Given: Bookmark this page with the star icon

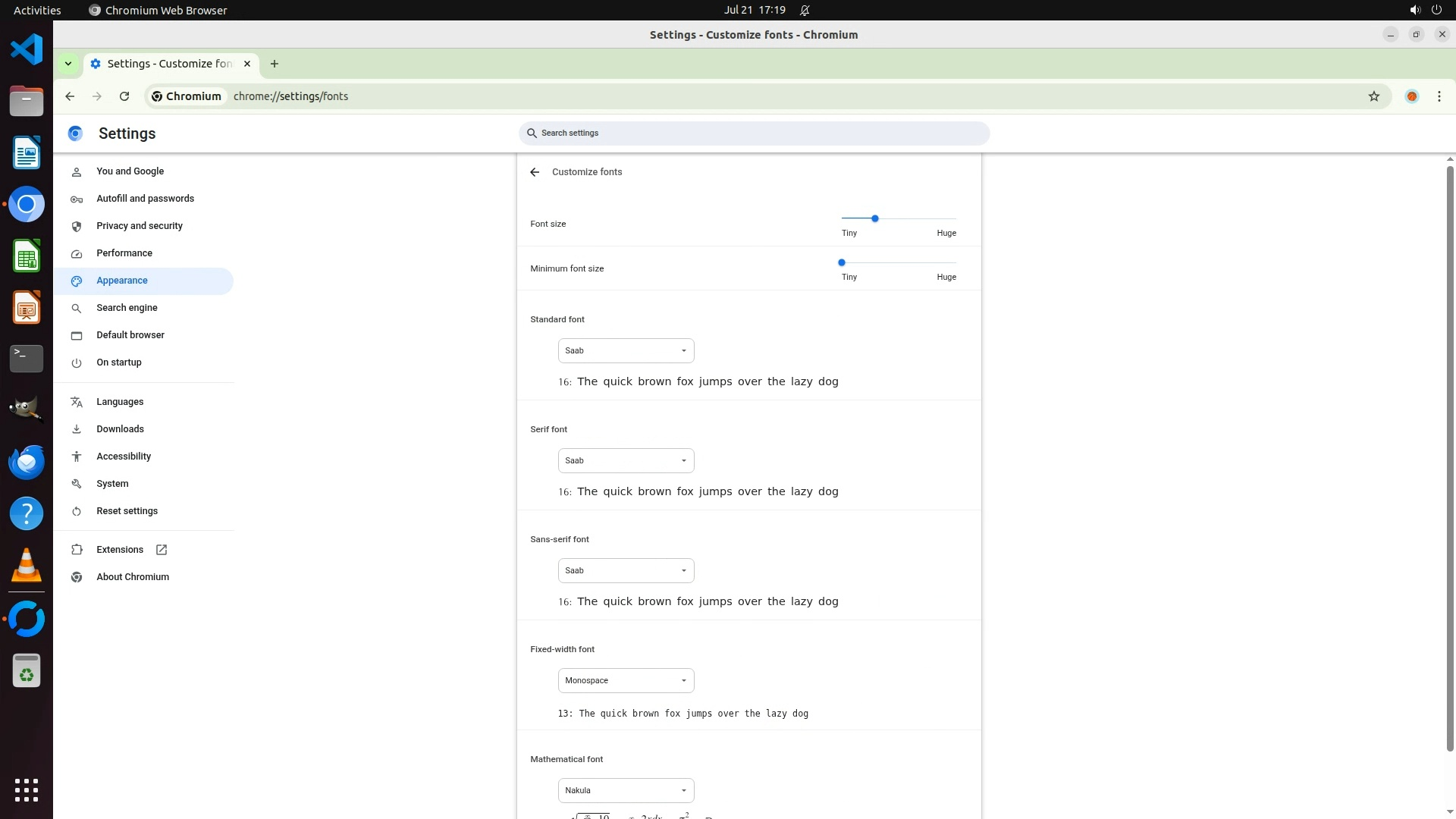Looking at the screenshot, I should [1373, 96].
